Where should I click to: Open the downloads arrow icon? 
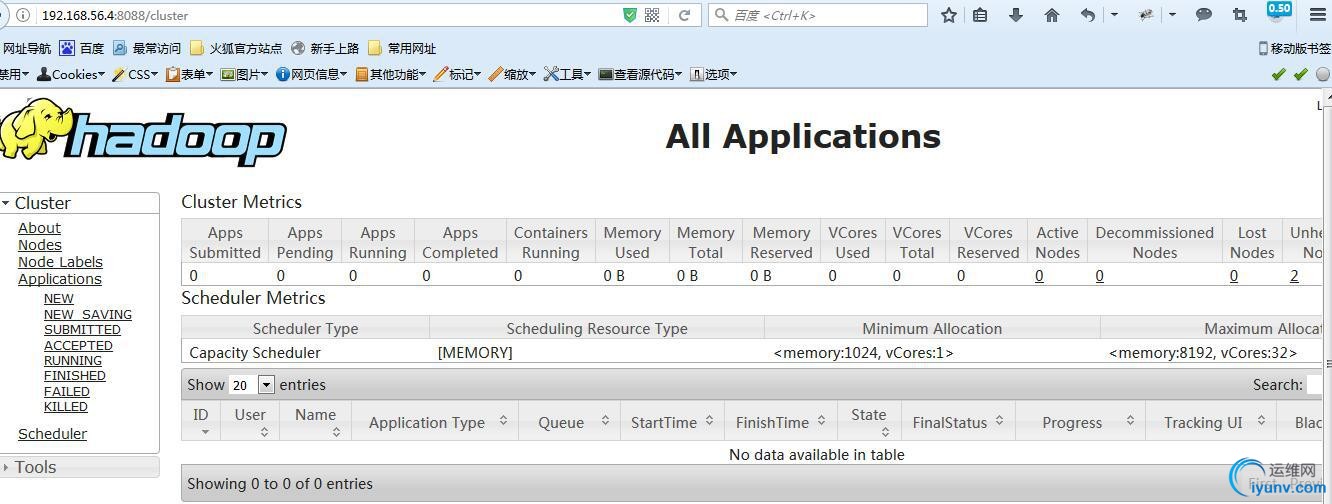(1016, 15)
